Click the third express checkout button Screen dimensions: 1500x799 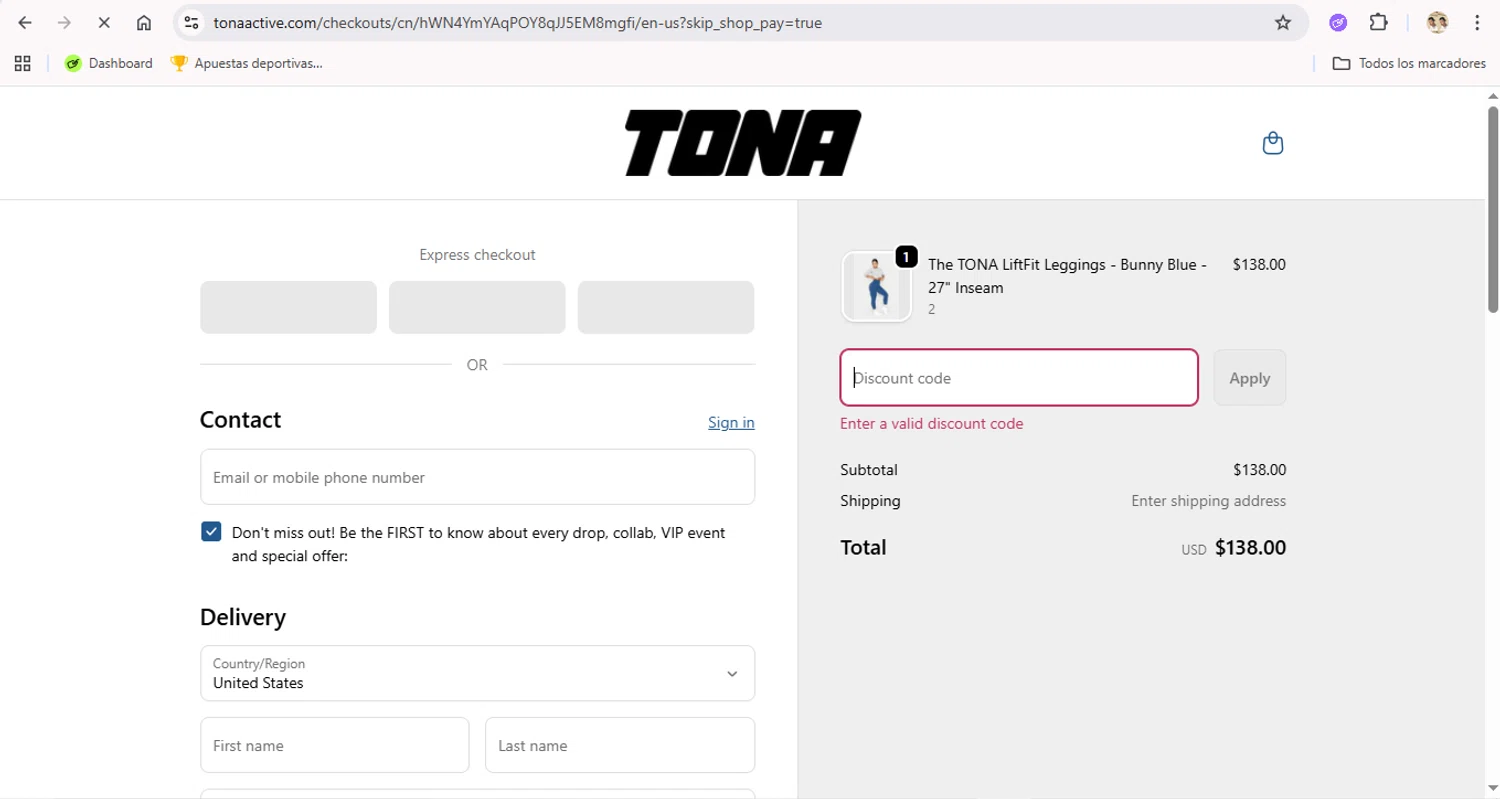click(666, 307)
